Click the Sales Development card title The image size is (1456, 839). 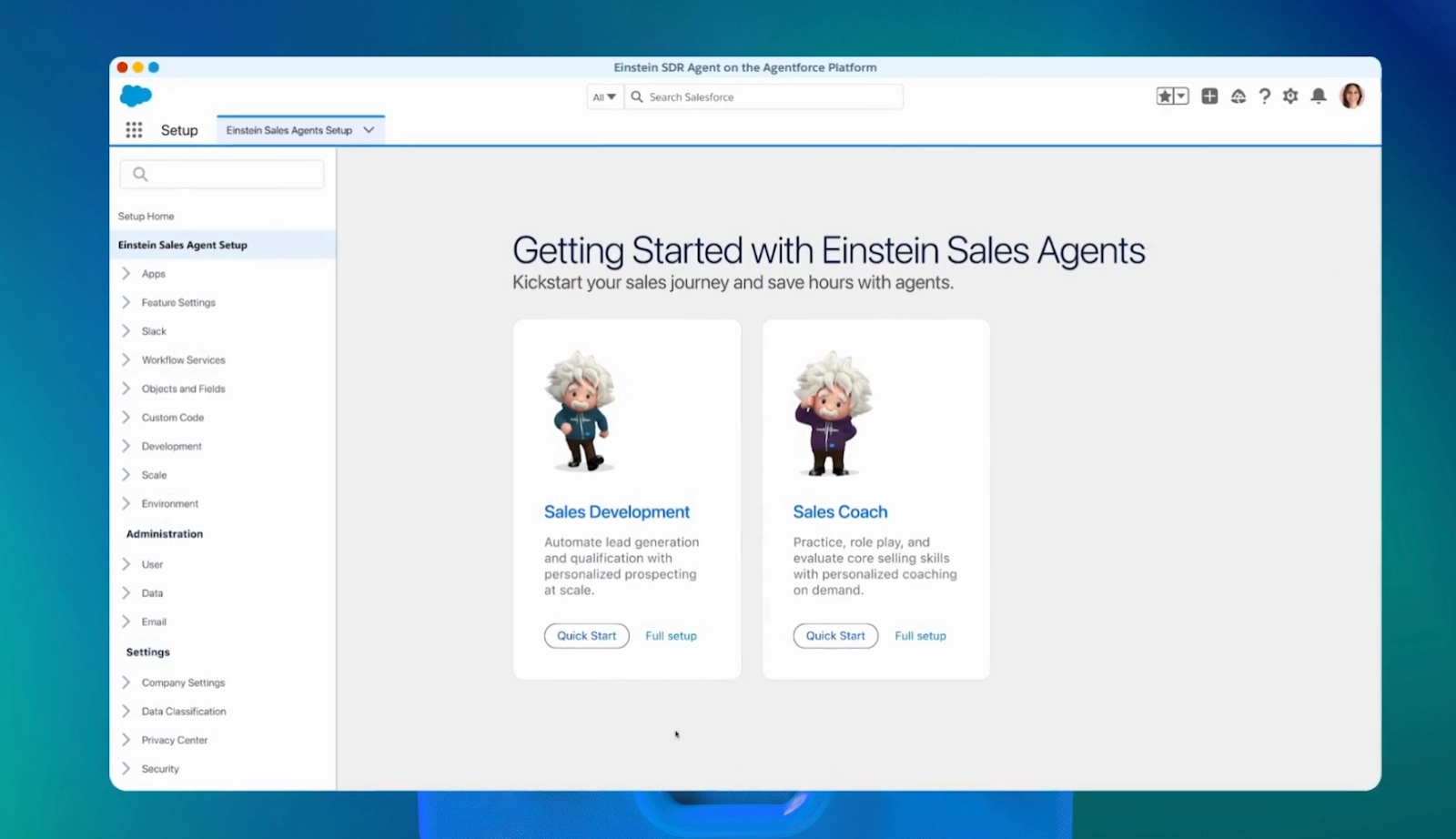(x=617, y=512)
